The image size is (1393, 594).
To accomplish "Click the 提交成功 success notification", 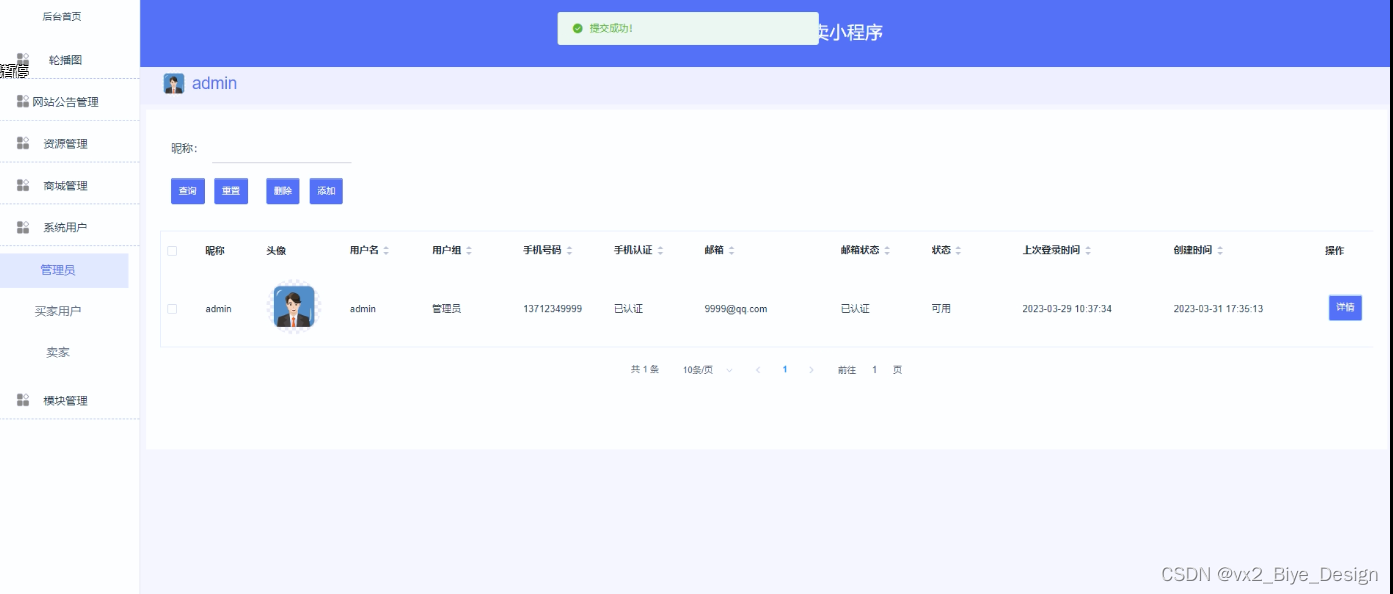I will point(688,28).
